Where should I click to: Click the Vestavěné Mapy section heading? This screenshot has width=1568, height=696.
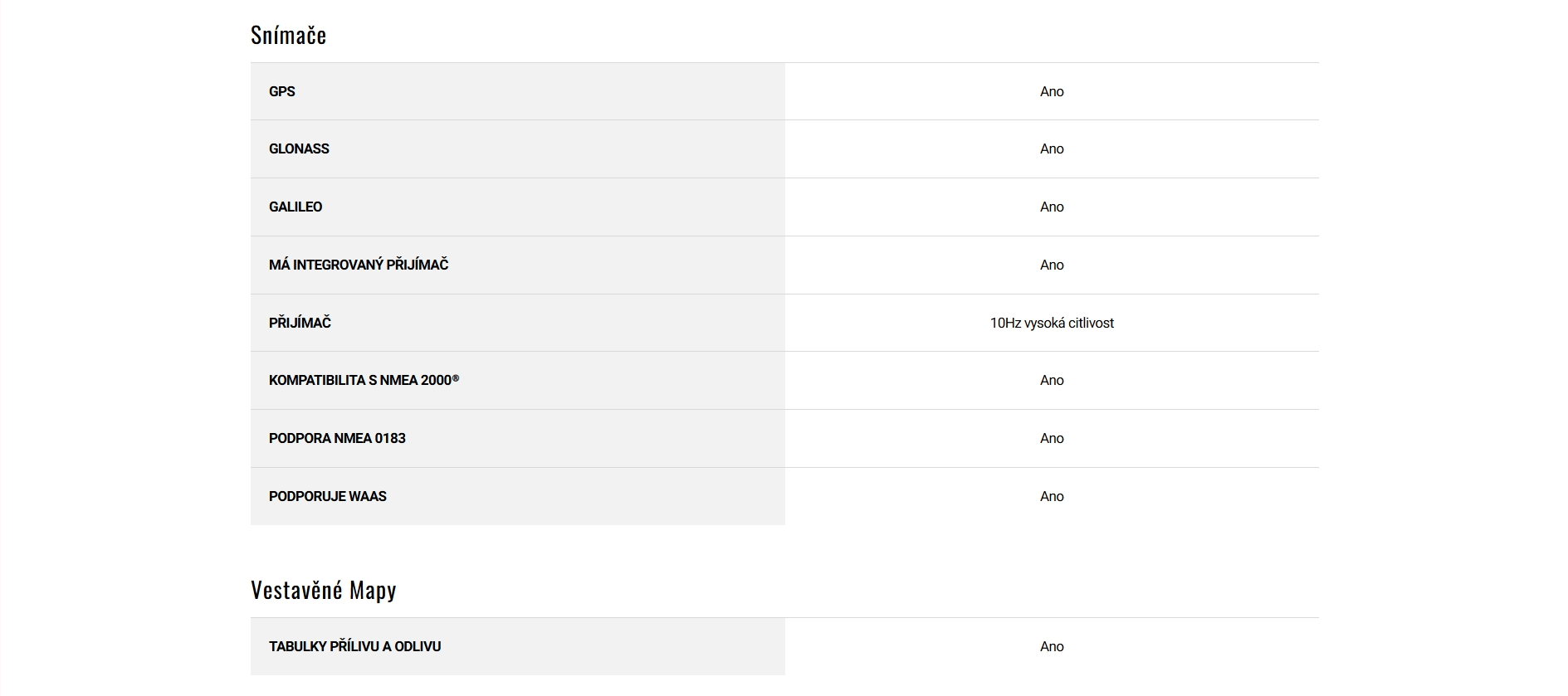coord(324,590)
